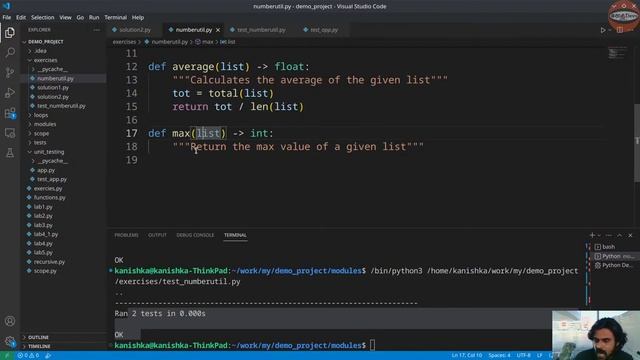Open the View menu
This screenshot has height=360, width=640.
(x=65, y=18)
